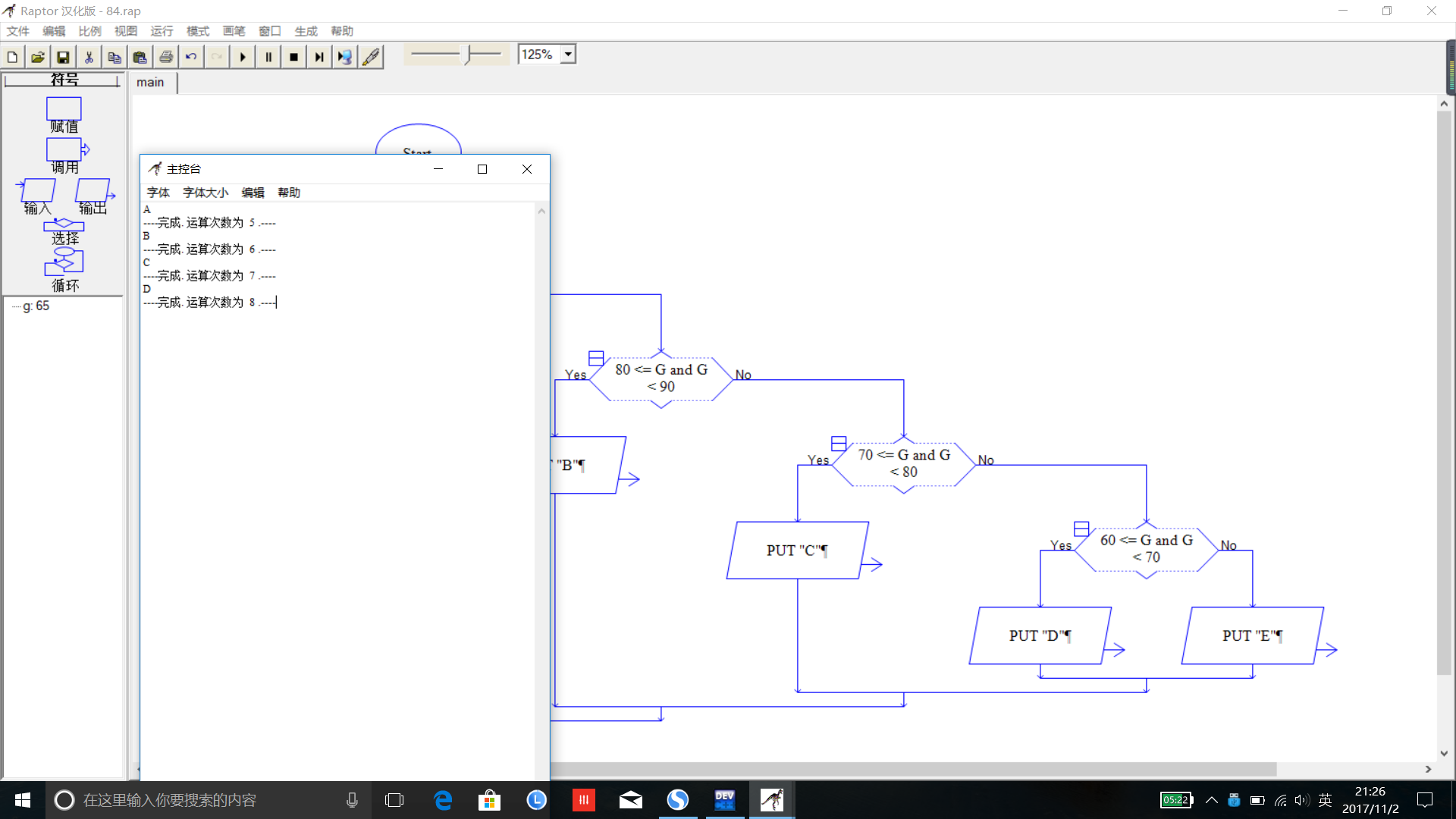Click the Cut scissors icon

coord(89,57)
